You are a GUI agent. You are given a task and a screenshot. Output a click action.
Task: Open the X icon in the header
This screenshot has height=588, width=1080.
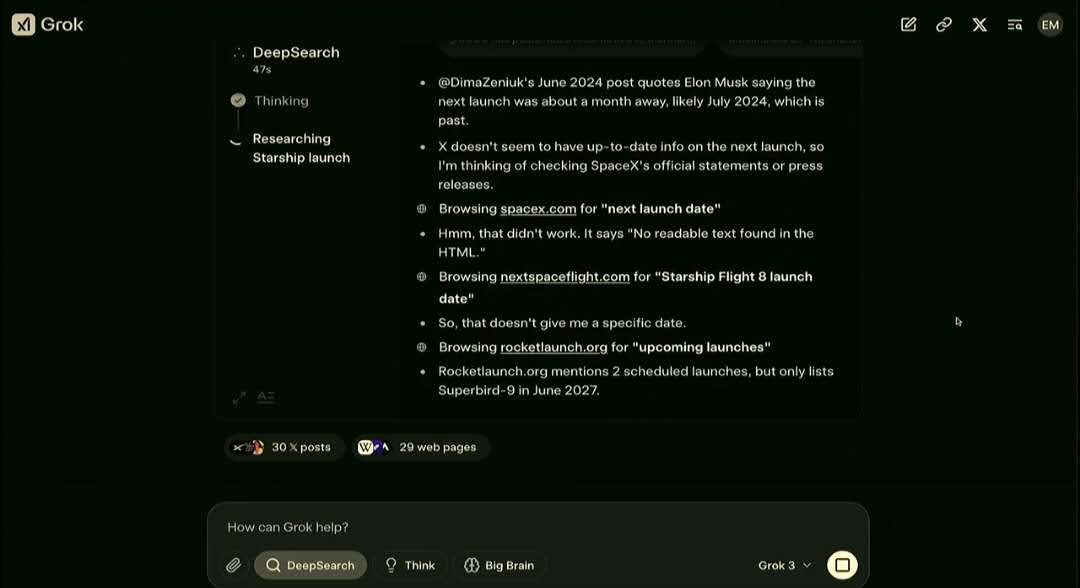tap(979, 25)
